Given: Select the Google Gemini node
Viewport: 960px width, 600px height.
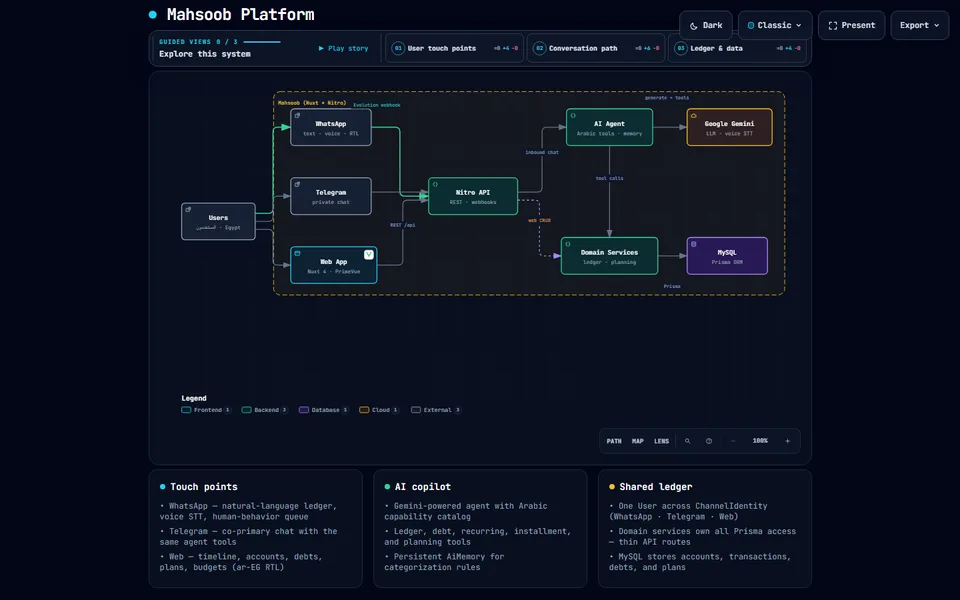Looking at the screenshot, I should tap(729, 127).
